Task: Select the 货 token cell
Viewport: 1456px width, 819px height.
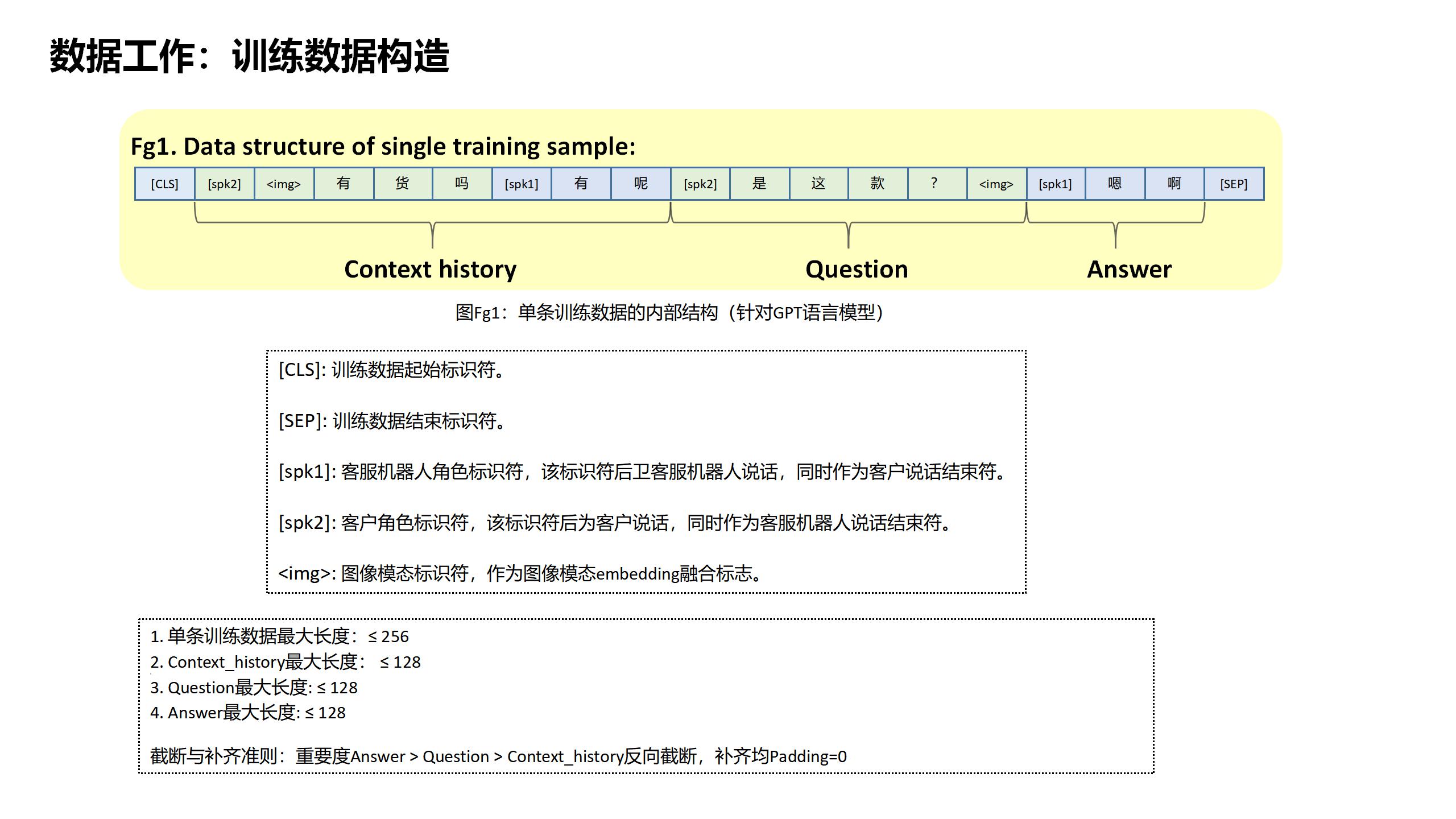Action: click(x=402, y=184)
